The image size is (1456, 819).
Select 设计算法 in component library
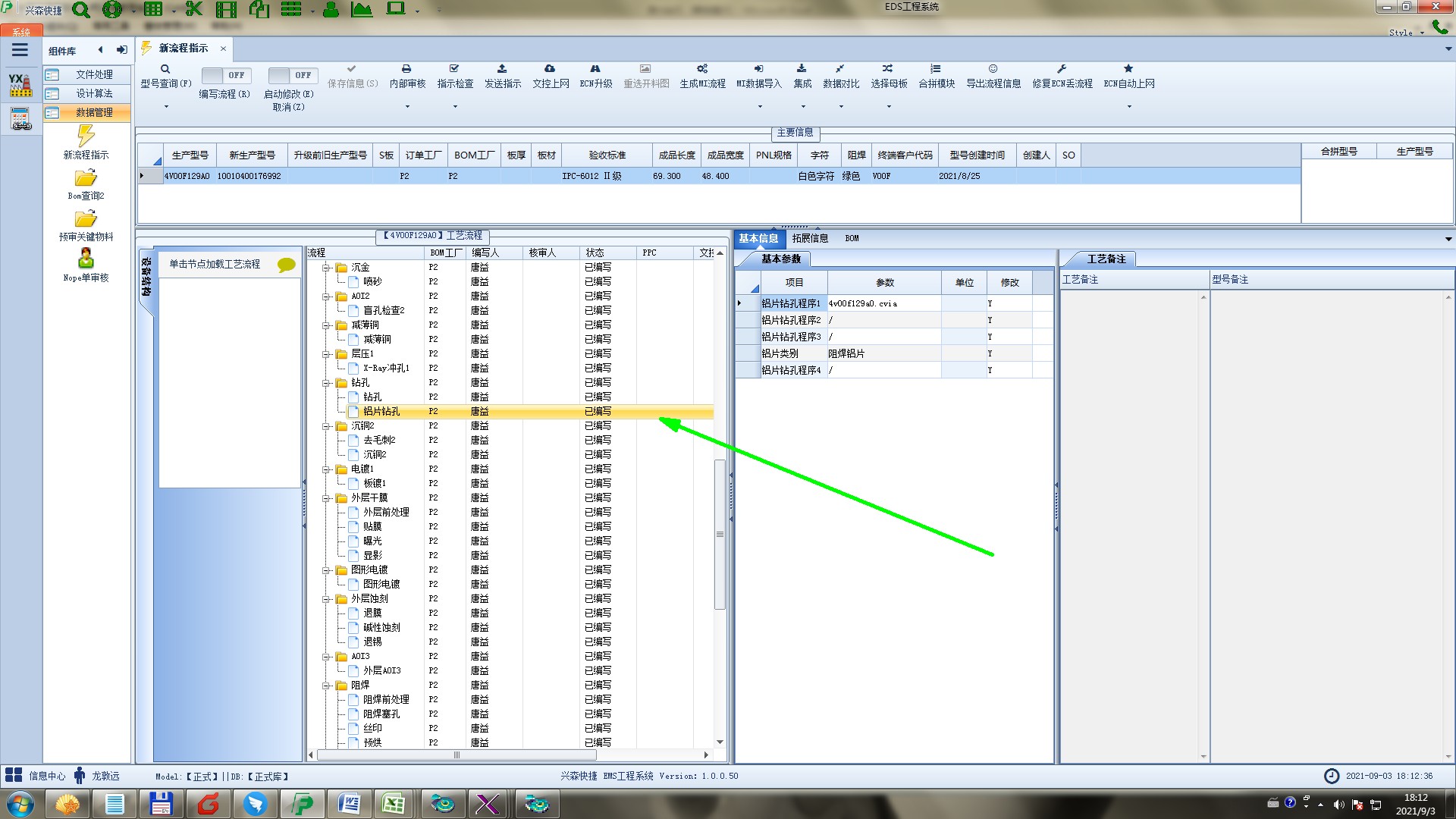(94, 93)
